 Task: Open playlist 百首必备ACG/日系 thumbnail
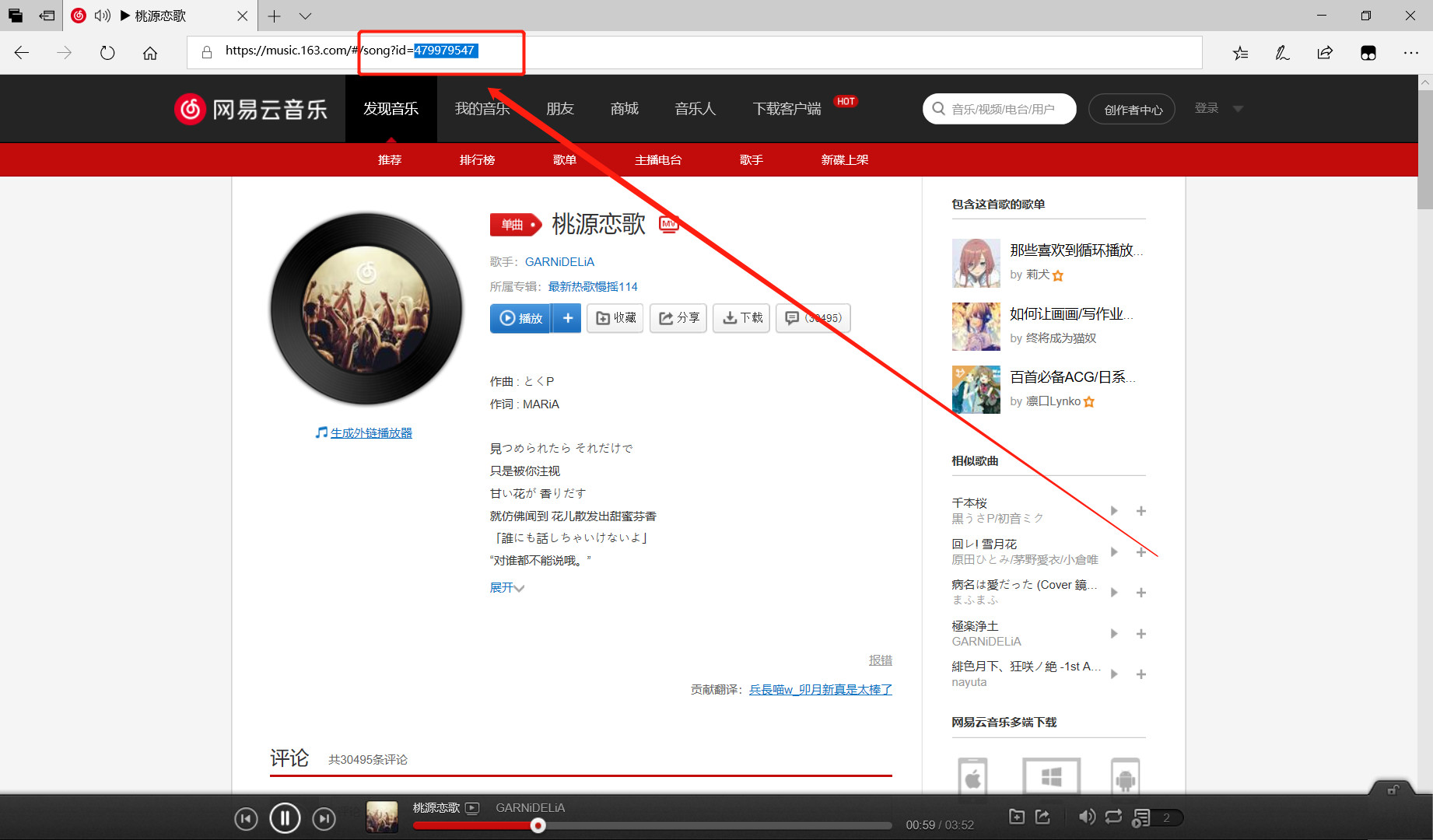pos(976,390)
